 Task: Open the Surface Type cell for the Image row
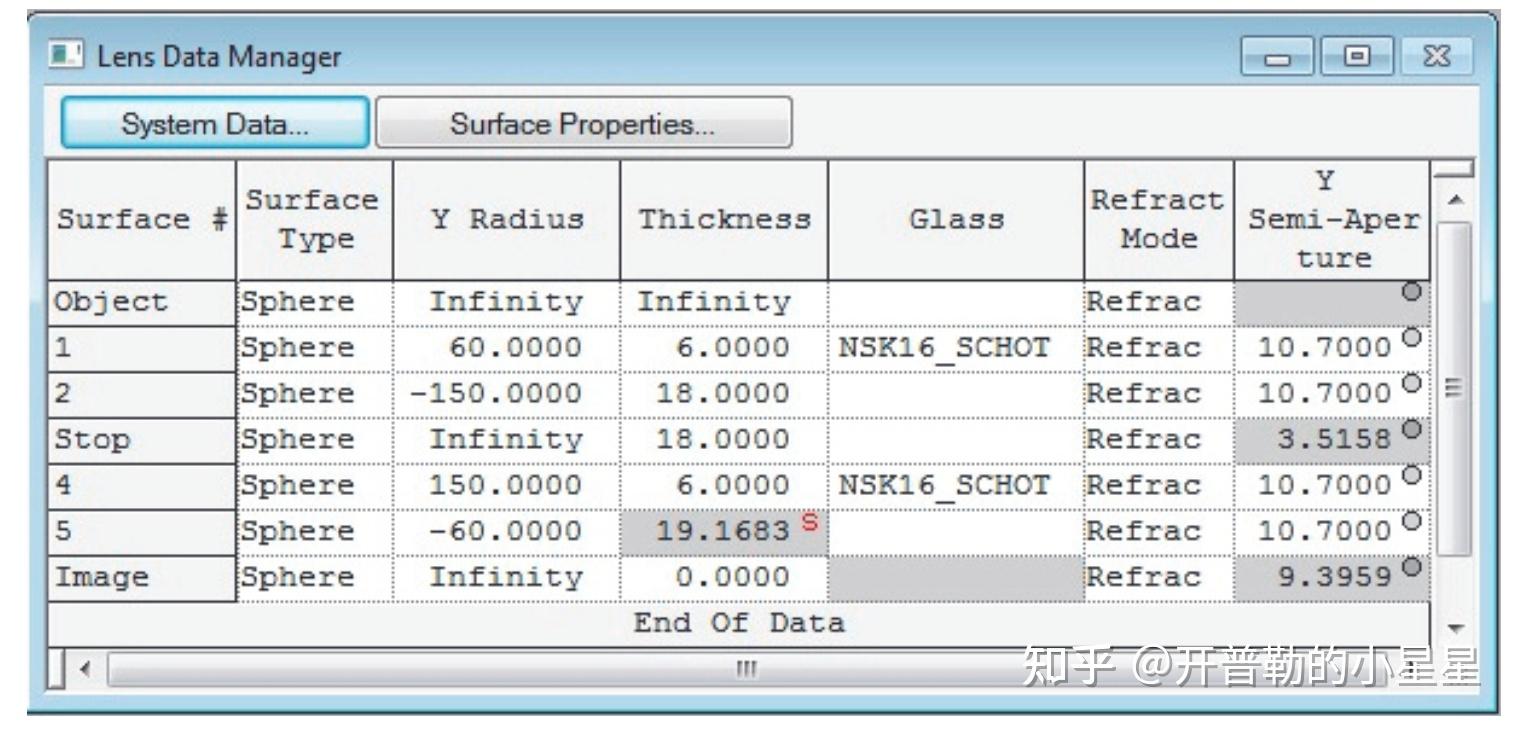313,576
